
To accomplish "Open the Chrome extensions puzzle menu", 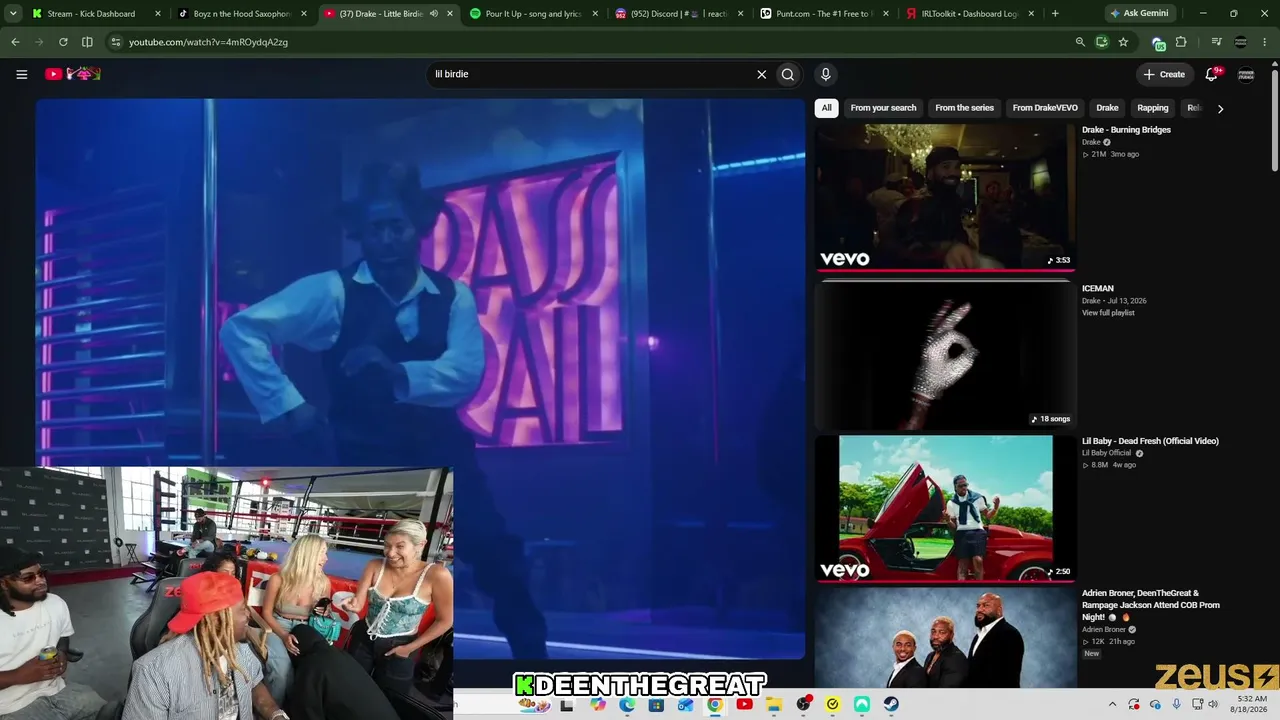I will pos(1181,42).
